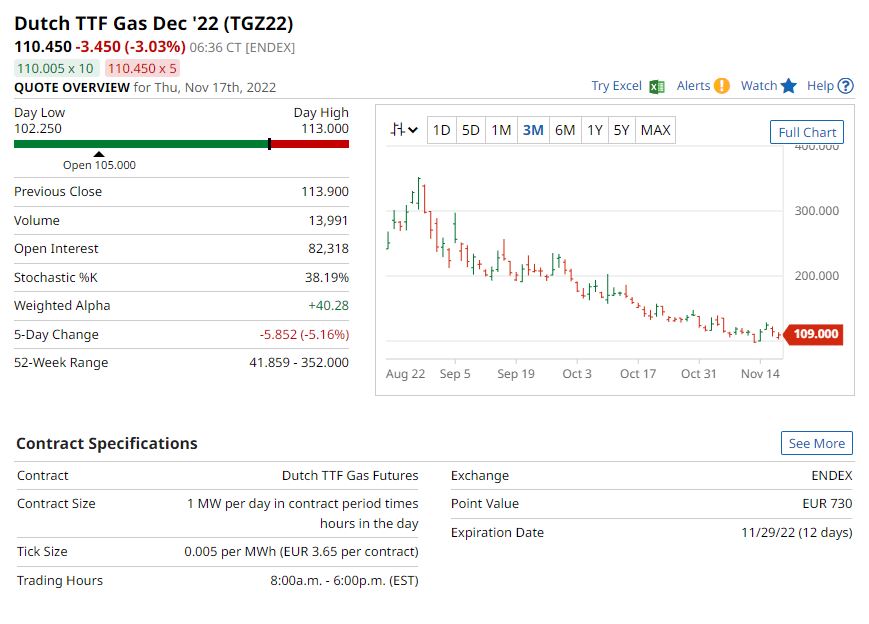Open the chart type dropdown
Screen dimensions: 869x624
tap(405, 130)
